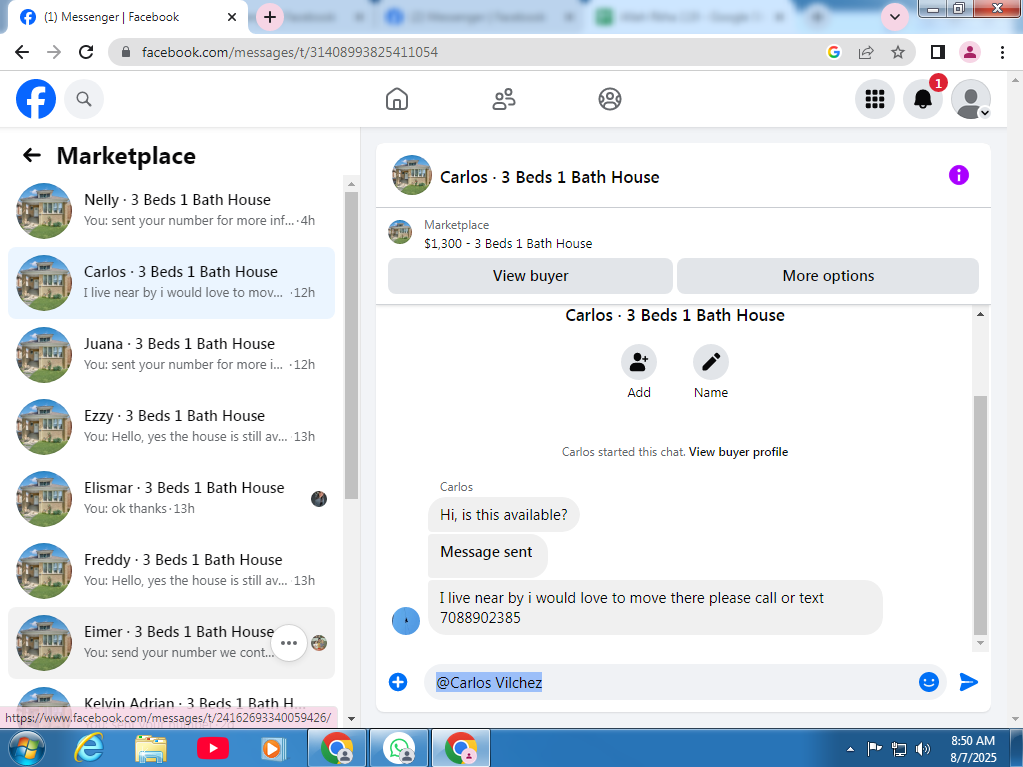Send the message with the arrow icon

coord(969,682)
